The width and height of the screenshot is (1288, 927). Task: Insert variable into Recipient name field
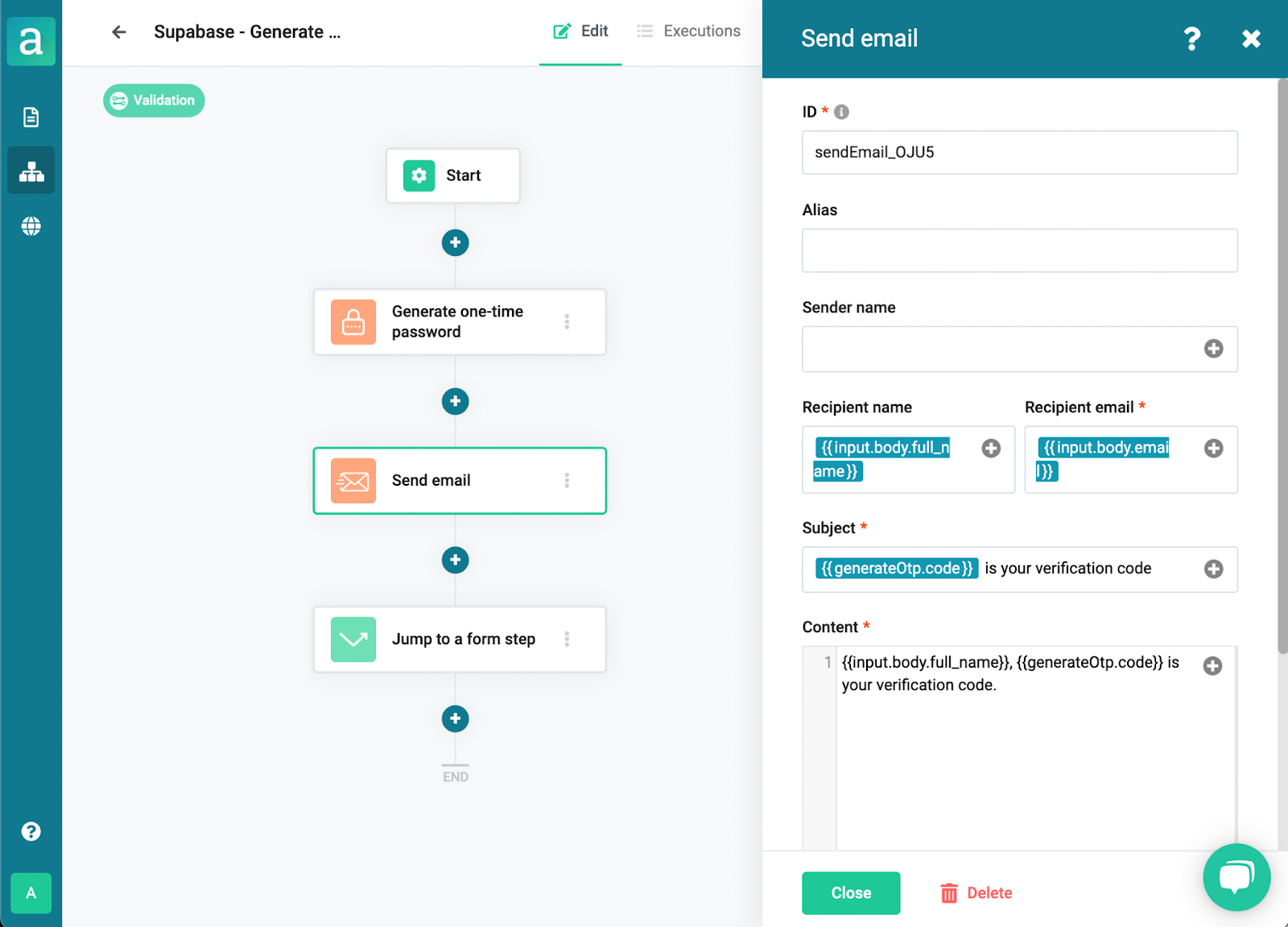click(x=991, y=449)
